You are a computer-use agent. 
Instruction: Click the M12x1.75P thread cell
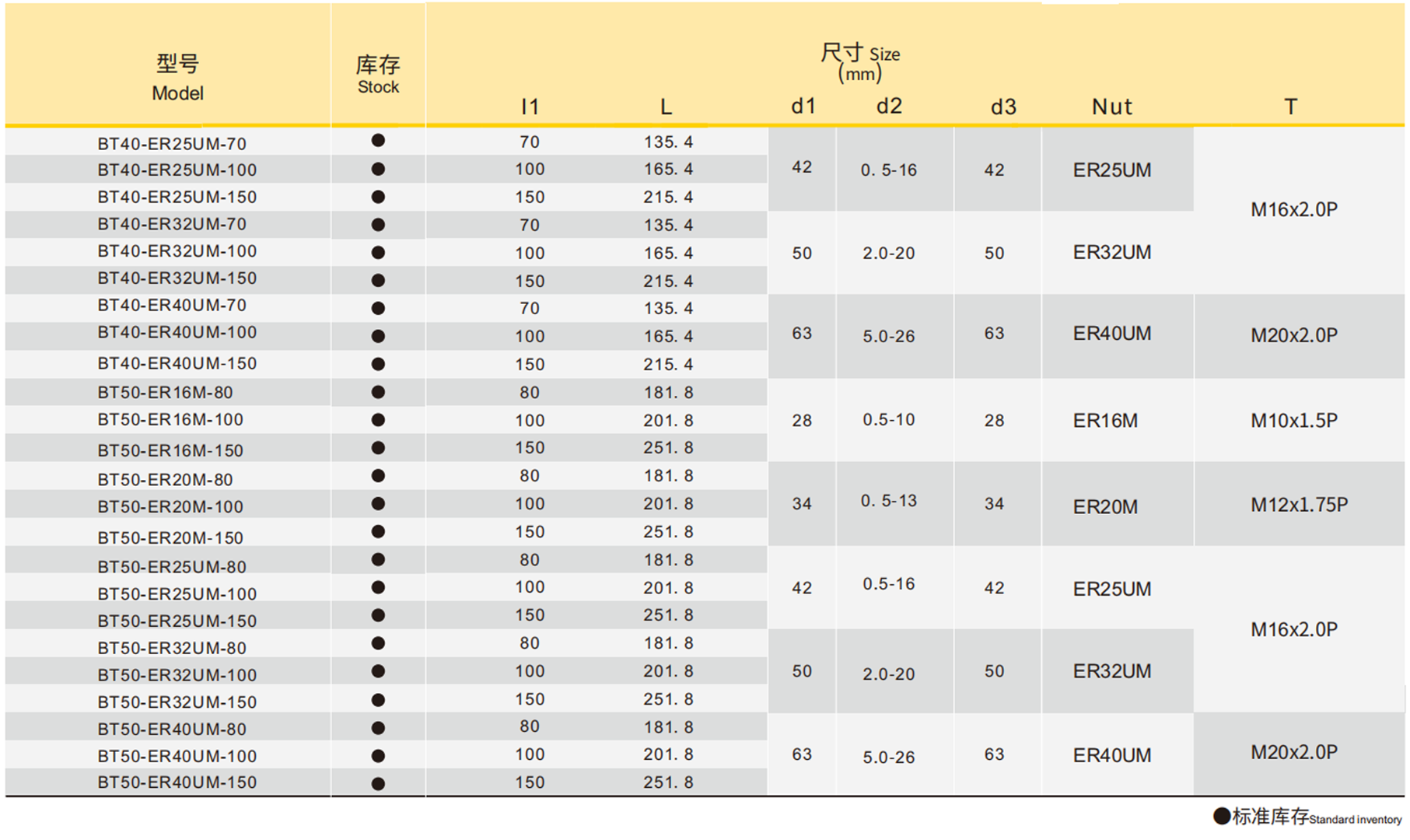click(x=1299, y=505)
